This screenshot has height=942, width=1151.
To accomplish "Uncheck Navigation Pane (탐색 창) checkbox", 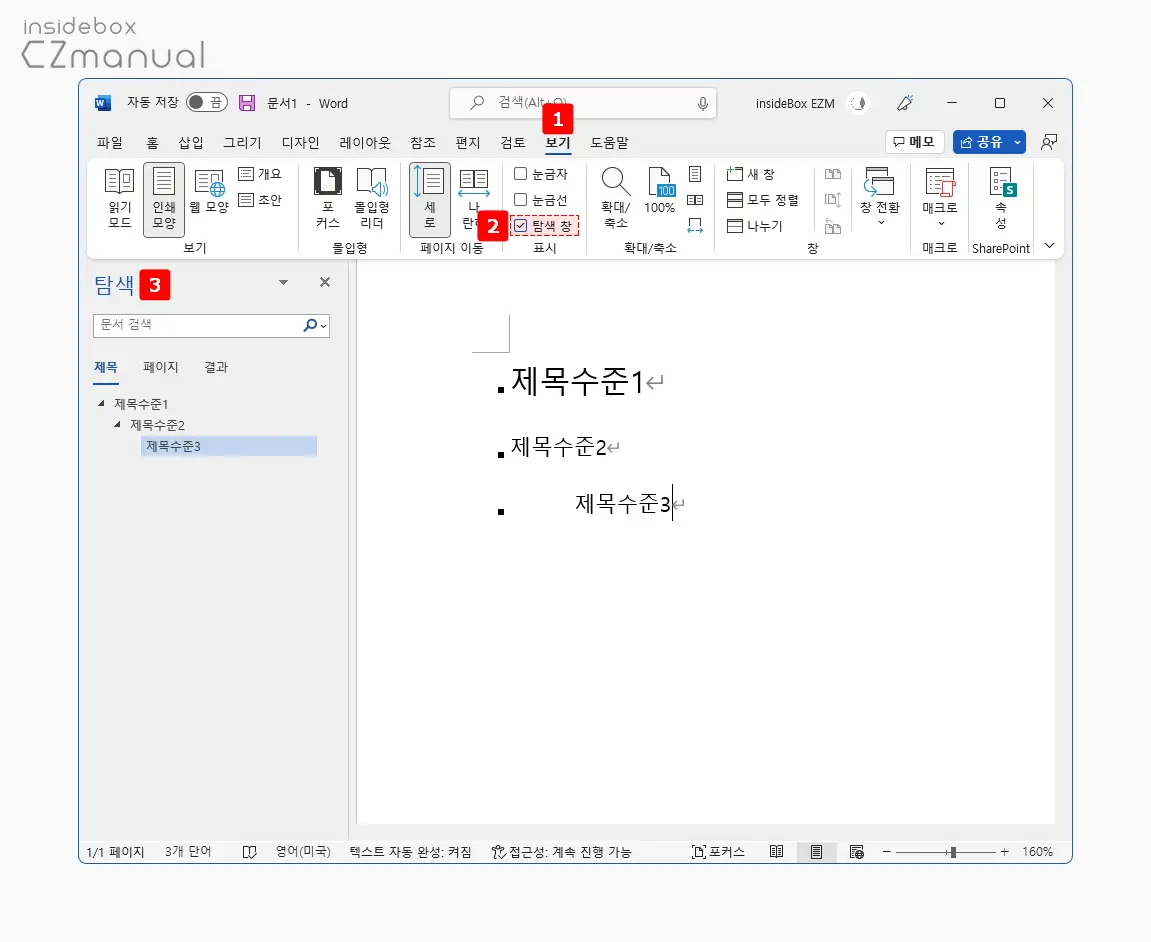I will pyautogui.click(x=520, y=225).
